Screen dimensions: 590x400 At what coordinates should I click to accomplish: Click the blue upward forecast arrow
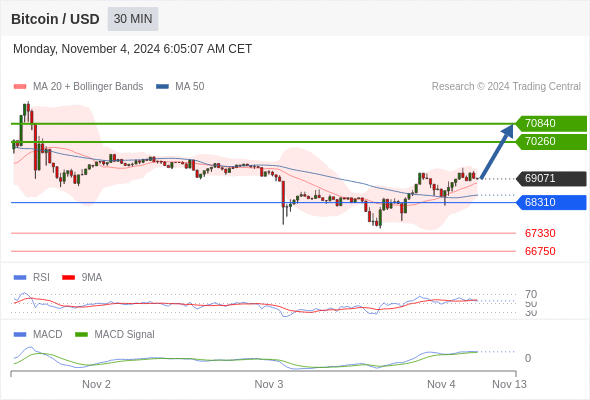(497, 151)
